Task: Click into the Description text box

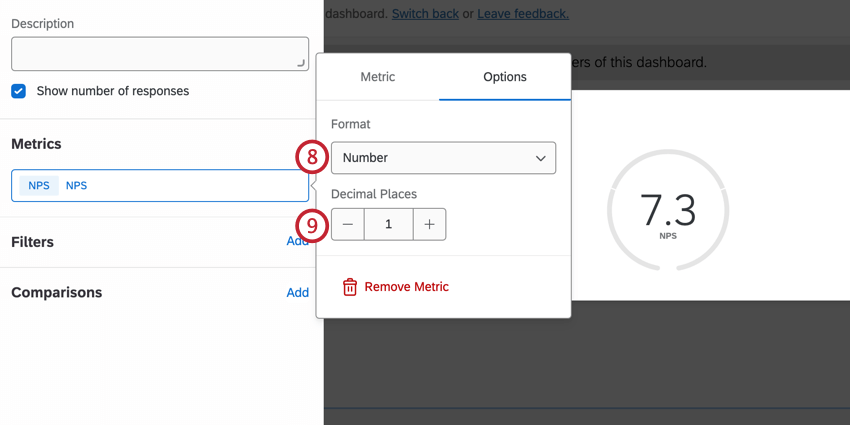Action: (x=160, y=54)
